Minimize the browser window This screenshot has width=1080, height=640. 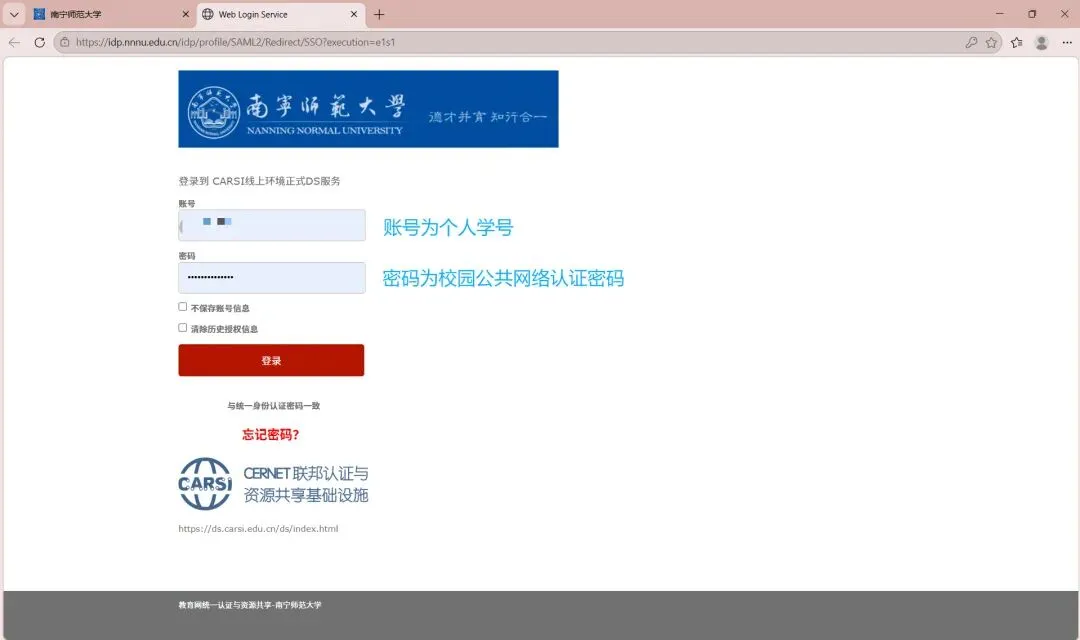pyautogui.click(x=999, y=14)
